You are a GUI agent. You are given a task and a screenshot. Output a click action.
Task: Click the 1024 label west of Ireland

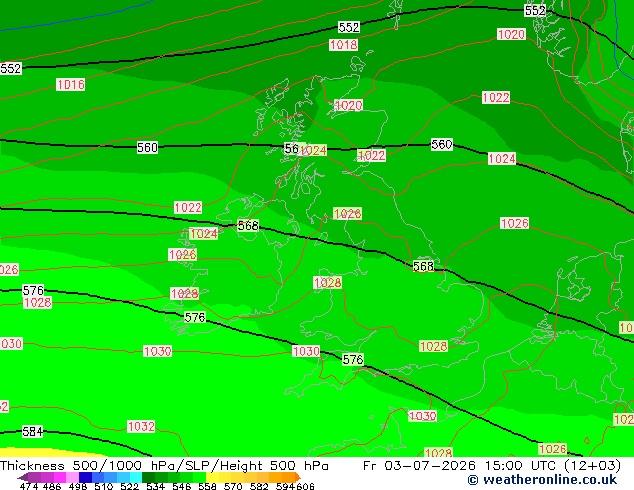click(x=203, y=234)
